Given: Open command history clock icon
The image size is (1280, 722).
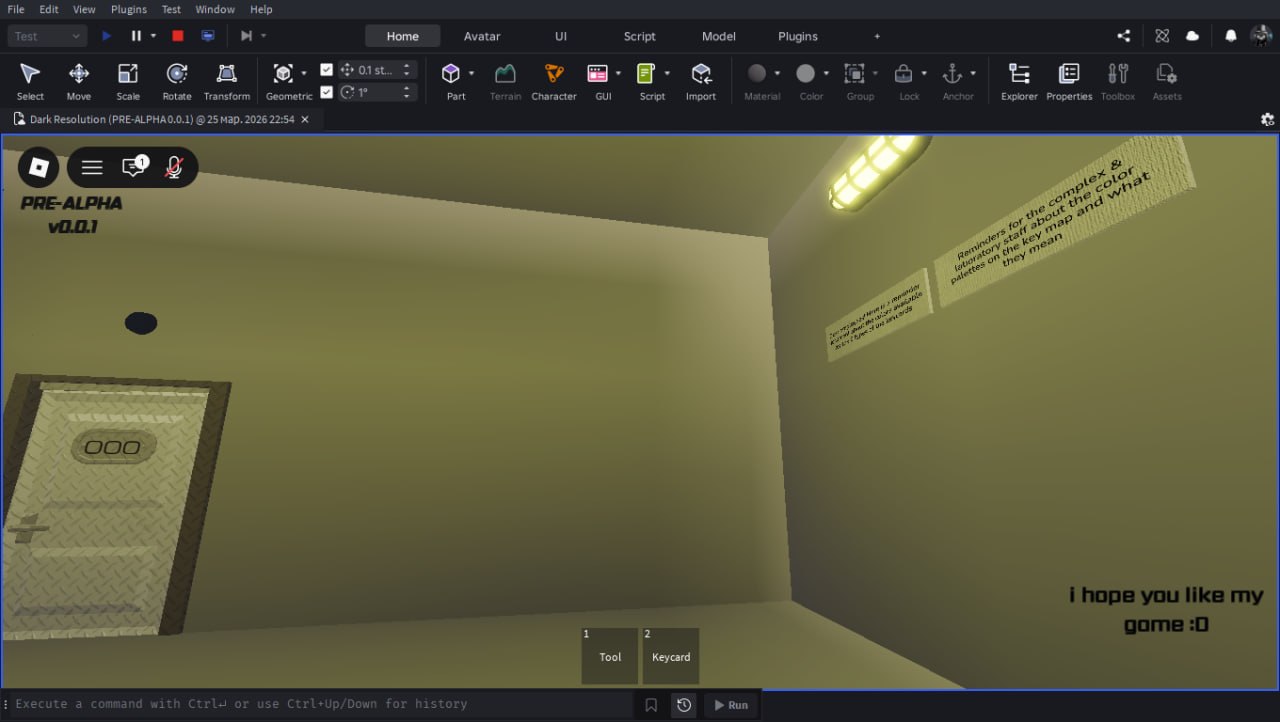Looking at the screenshot, I should (684, 705).
